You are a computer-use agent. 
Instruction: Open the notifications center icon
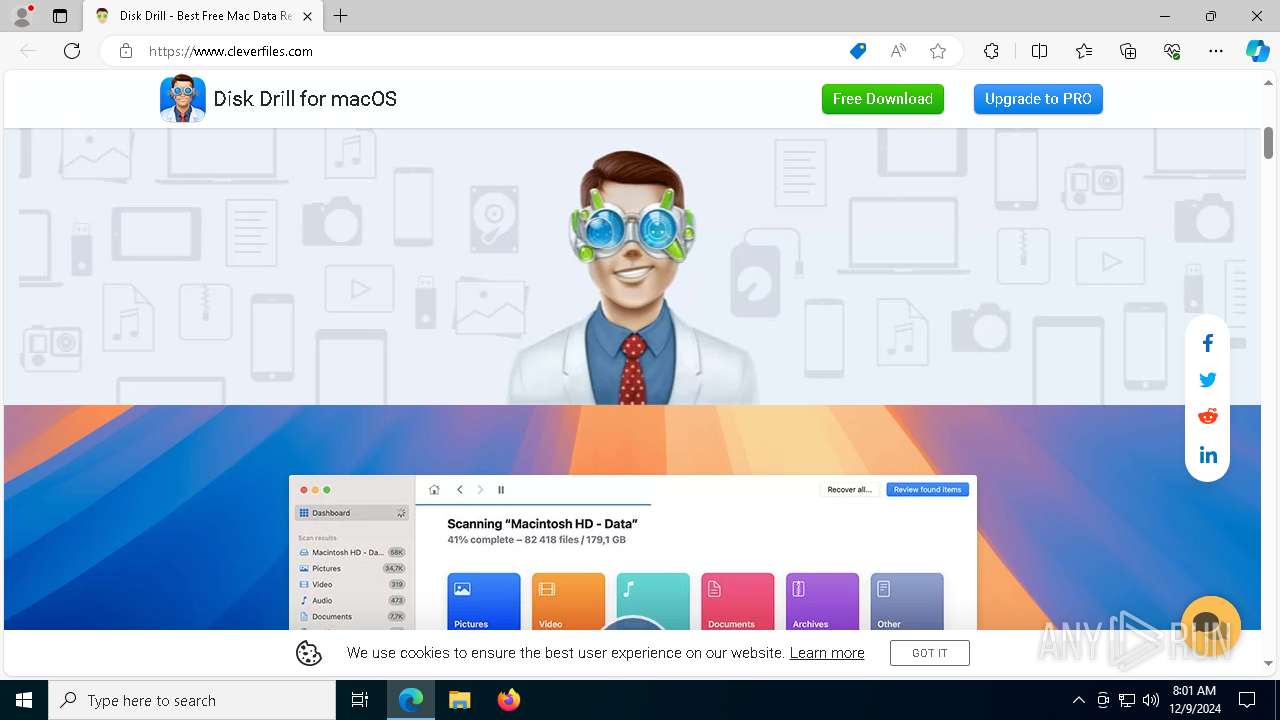click(x=1247, y=700)
